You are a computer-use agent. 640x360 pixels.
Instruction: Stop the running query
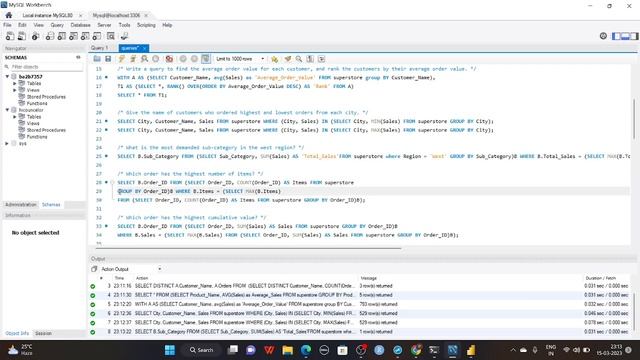[x=156, y=59]
